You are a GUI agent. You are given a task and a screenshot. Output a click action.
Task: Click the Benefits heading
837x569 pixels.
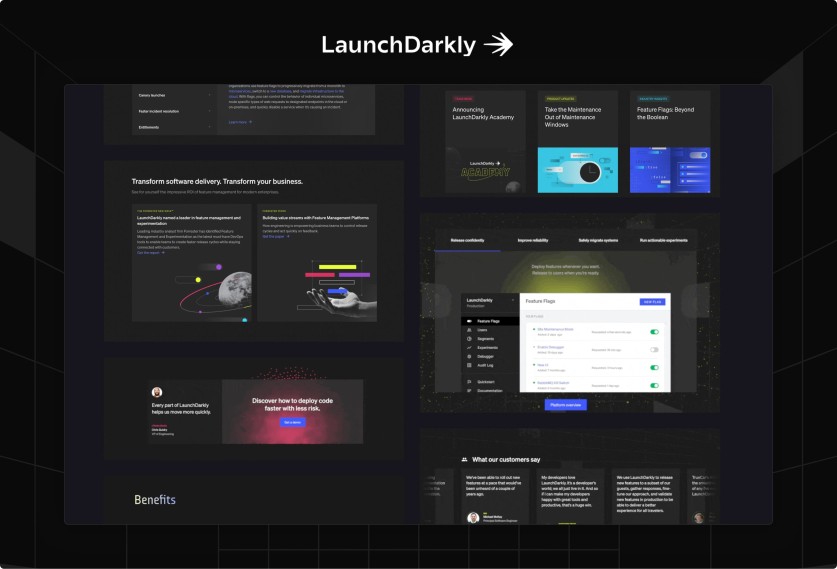[155, 500]
